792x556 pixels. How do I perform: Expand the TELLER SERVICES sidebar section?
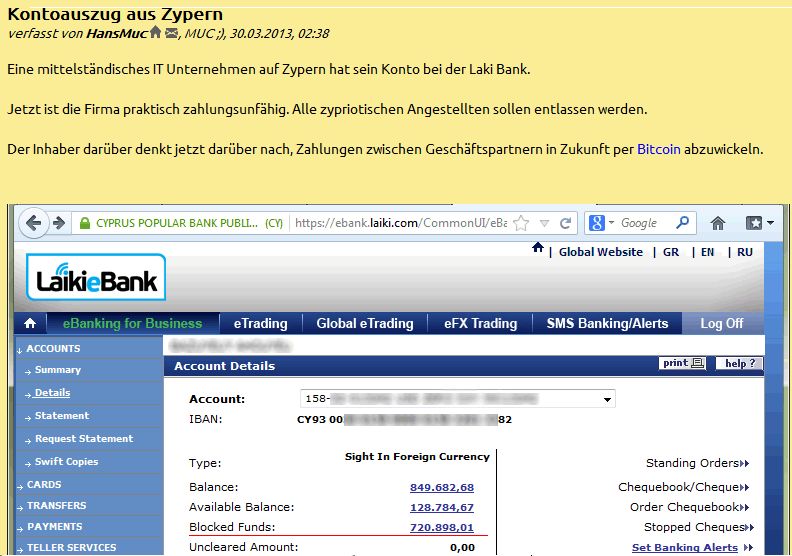[71, 547]
